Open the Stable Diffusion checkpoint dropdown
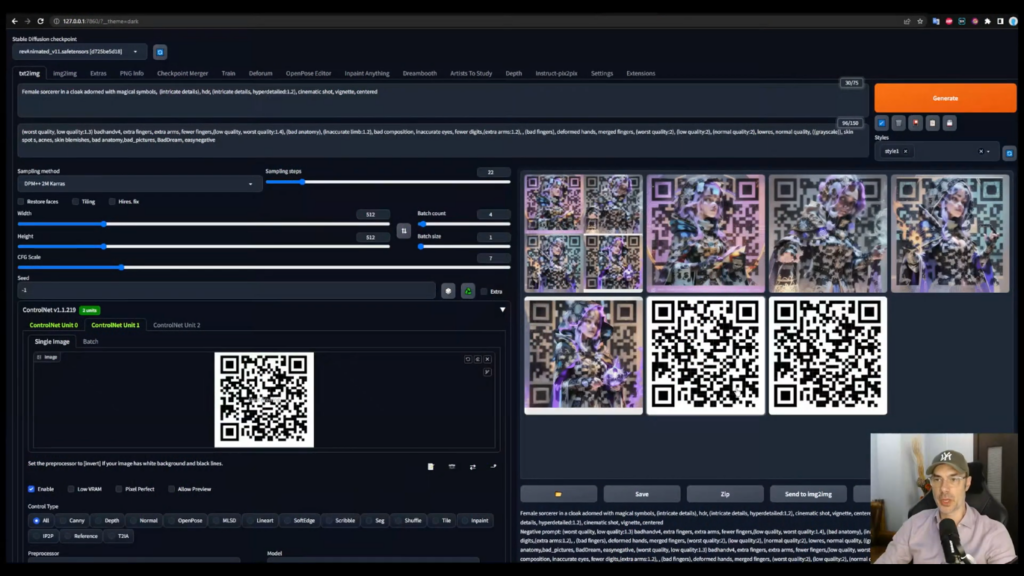1024x576 pixels. [79, 51]
